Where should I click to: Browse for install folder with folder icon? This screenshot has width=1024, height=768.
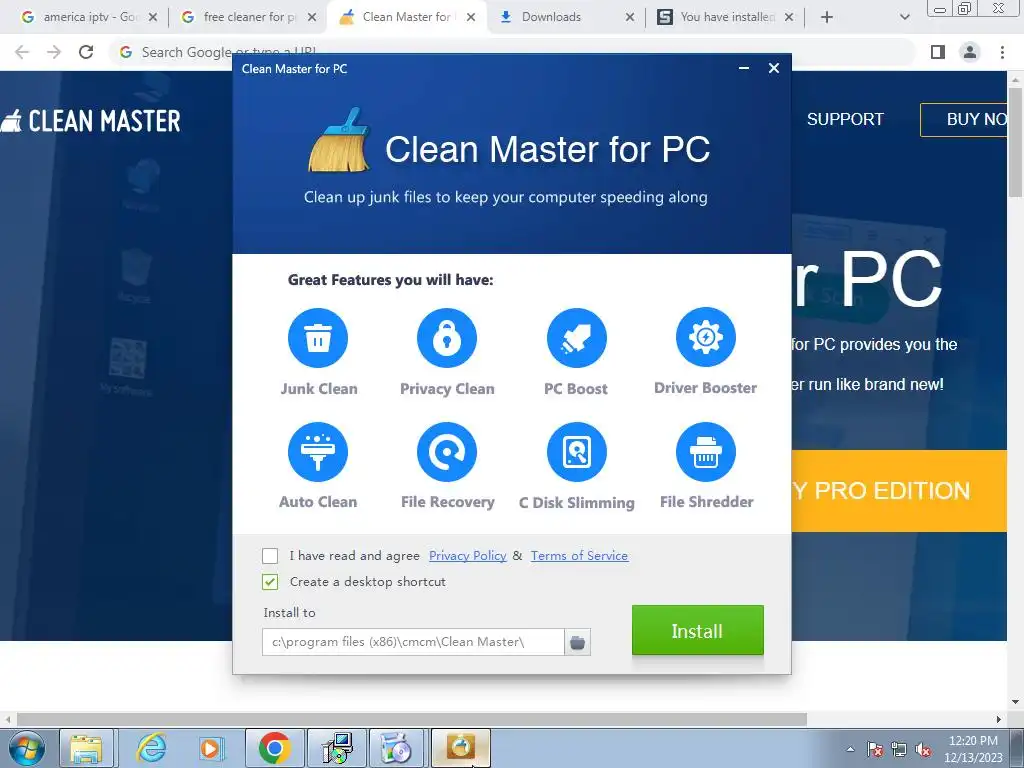[577, 643]
